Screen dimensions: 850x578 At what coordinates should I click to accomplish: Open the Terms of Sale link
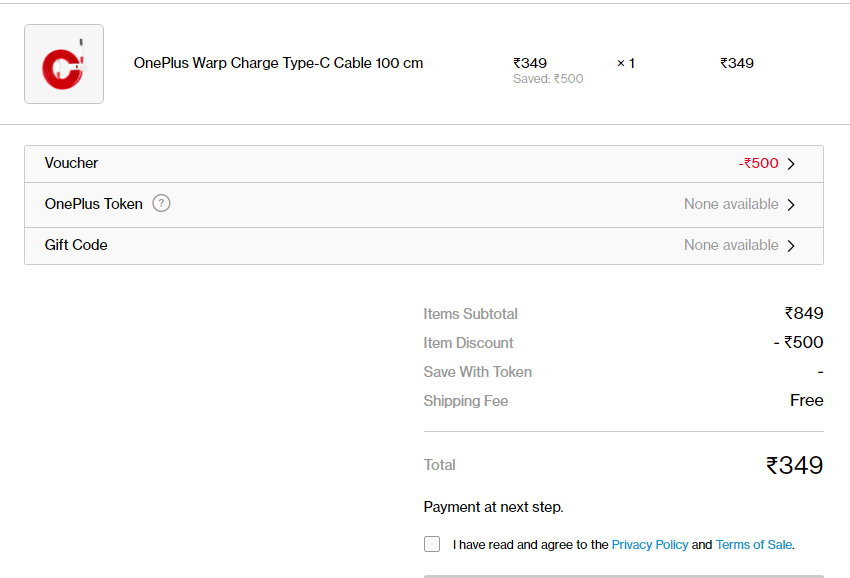click(x=754, y=545)
